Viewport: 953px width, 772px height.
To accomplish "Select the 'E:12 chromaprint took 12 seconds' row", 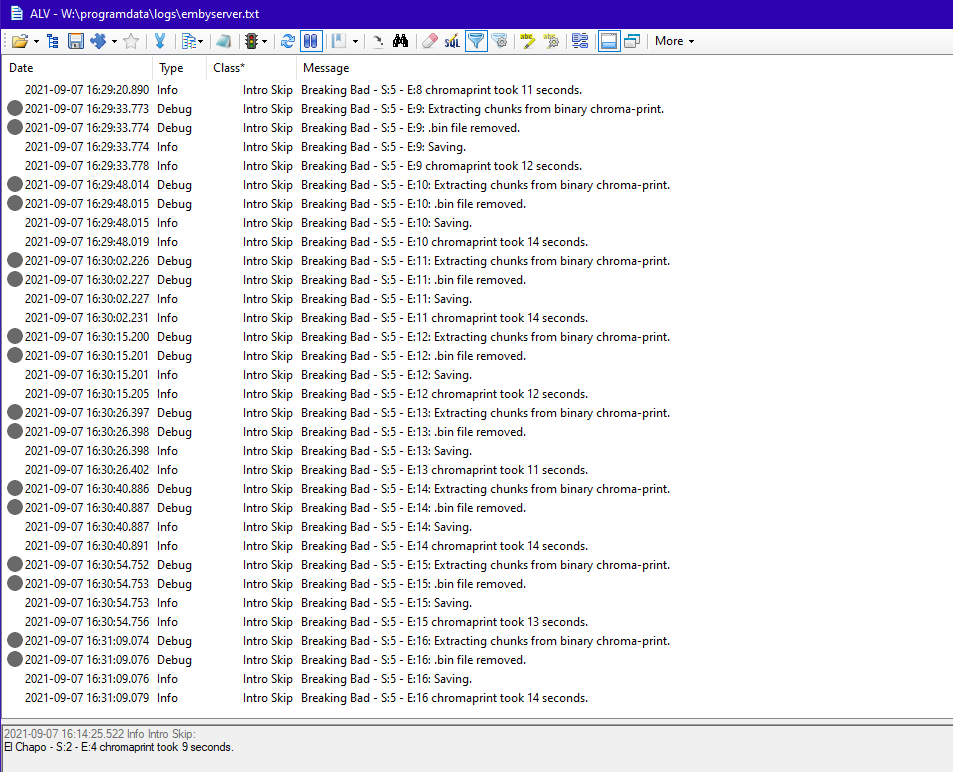I will click(x=476, y=394).
